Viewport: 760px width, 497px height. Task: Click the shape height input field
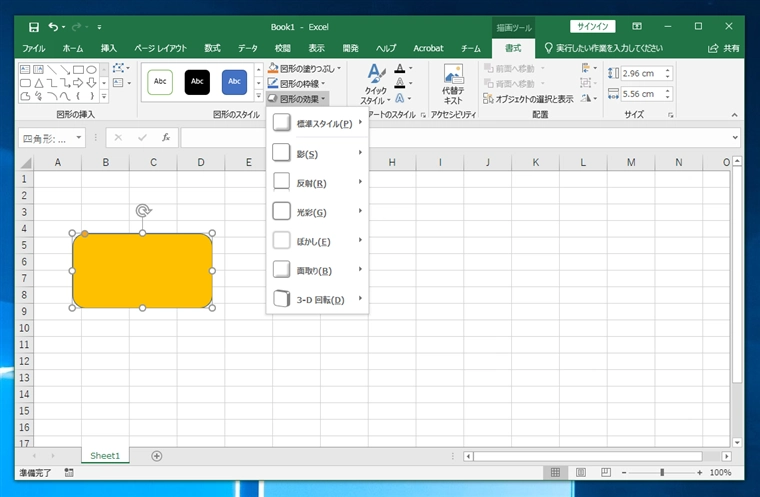[x=639, y=73]
